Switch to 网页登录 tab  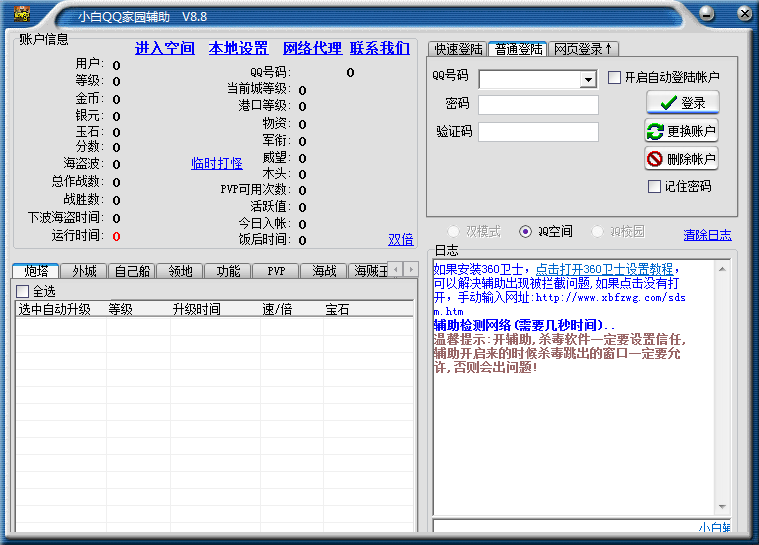(583, 49)
